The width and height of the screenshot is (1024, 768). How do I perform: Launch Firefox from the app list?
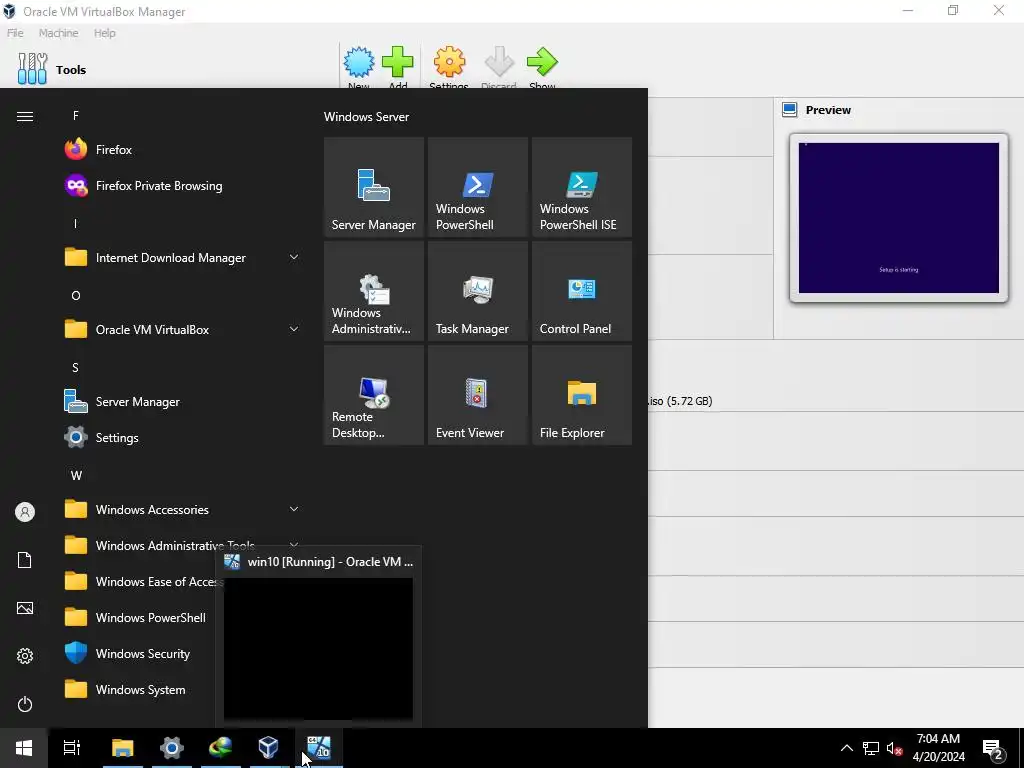click(183, 150)
